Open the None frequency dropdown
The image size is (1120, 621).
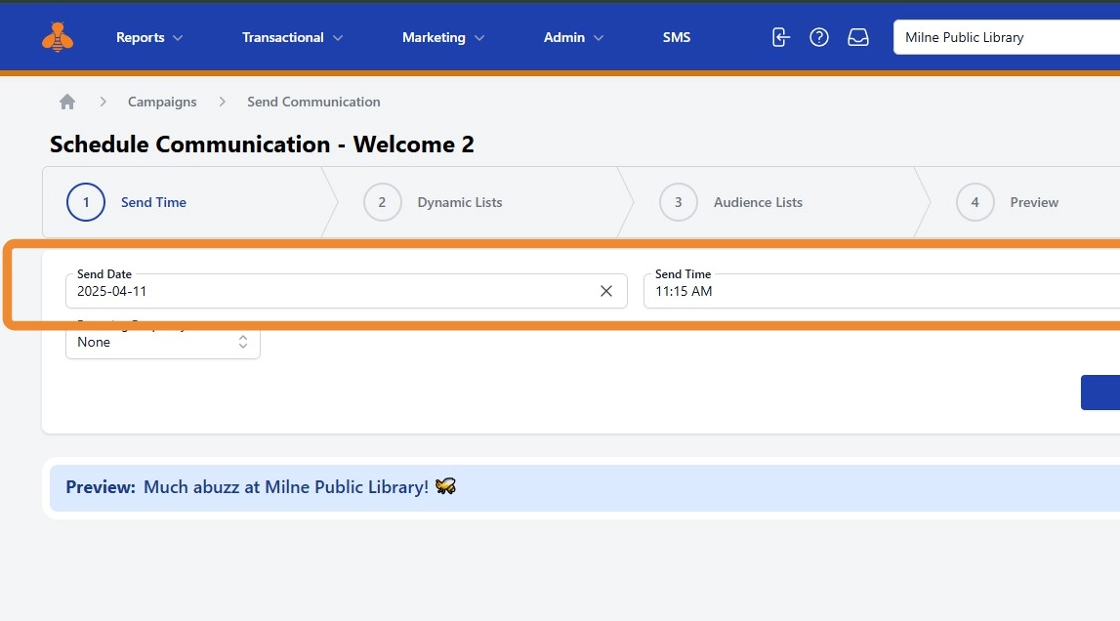coord(163,342)
